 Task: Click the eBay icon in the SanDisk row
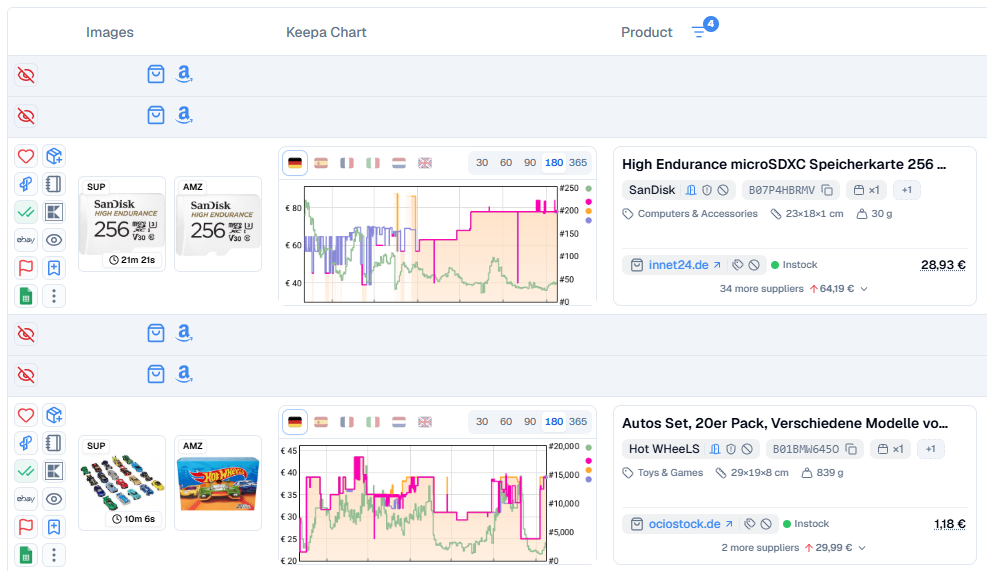tap(26, 240)
